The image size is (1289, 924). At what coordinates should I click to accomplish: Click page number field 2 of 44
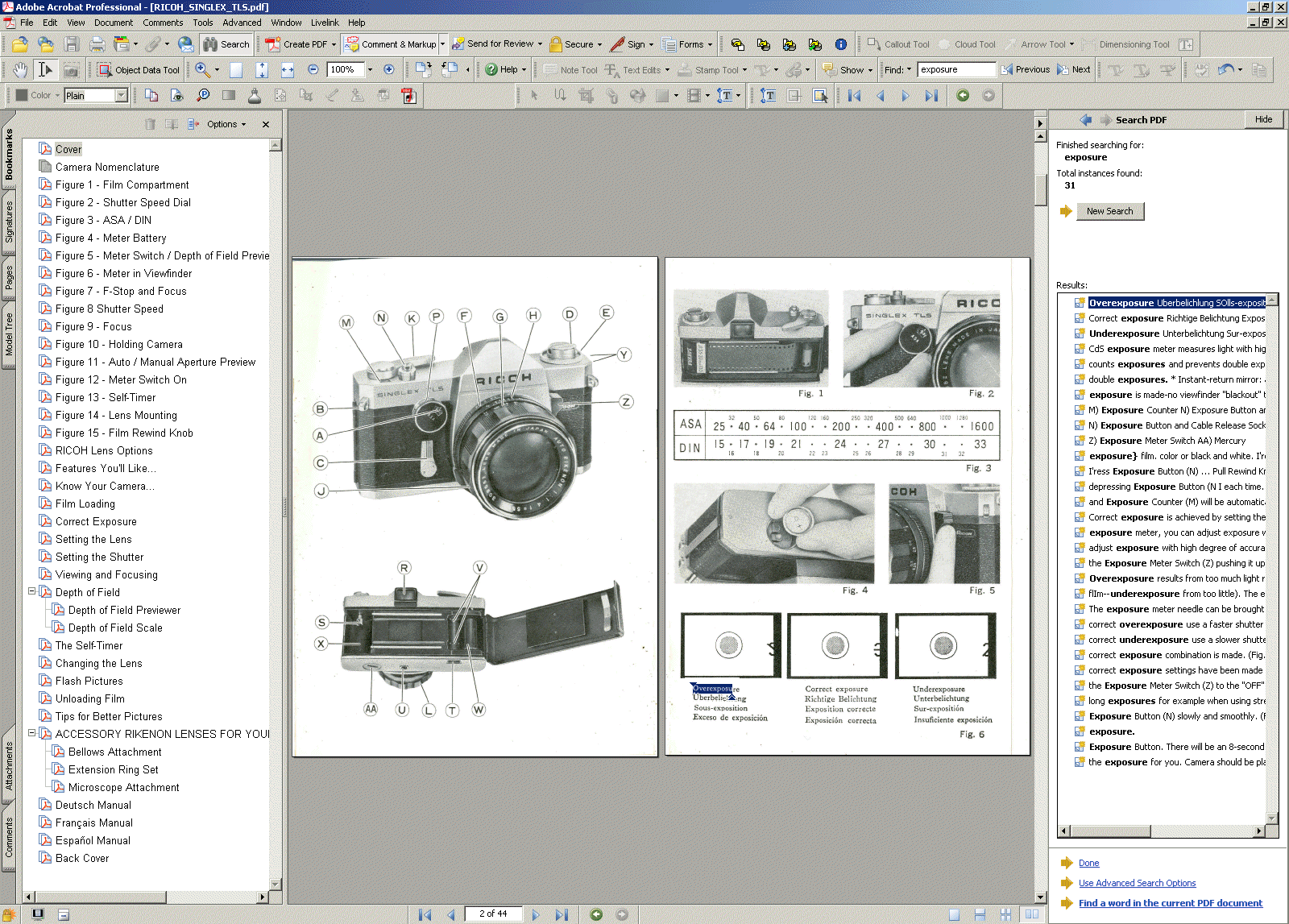point(493,914)
